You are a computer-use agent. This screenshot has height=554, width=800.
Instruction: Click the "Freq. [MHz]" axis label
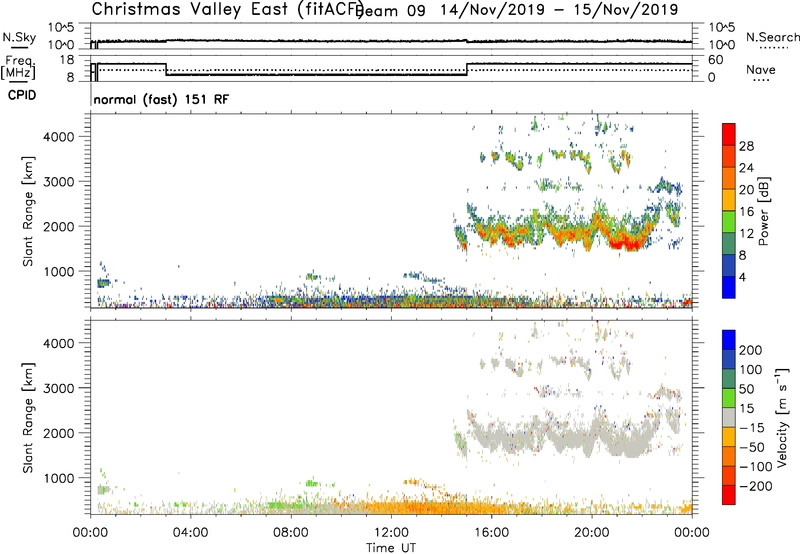[x=18, y=67]
